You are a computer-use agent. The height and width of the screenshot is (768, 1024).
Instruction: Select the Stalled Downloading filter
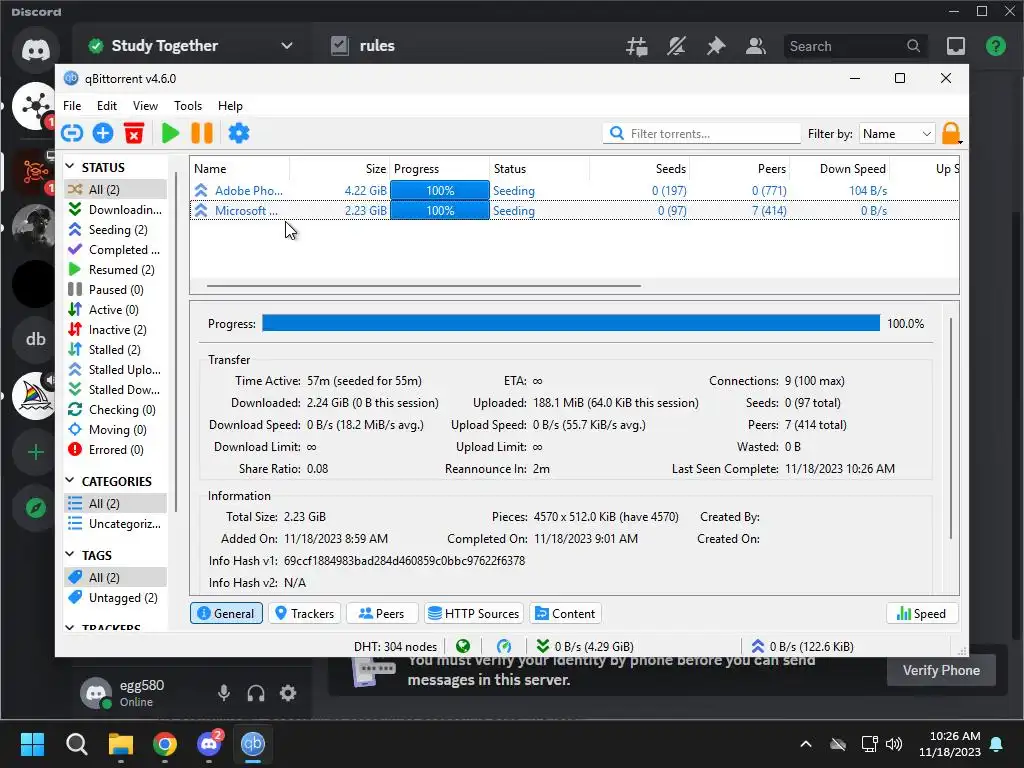(x=116, y=389)
